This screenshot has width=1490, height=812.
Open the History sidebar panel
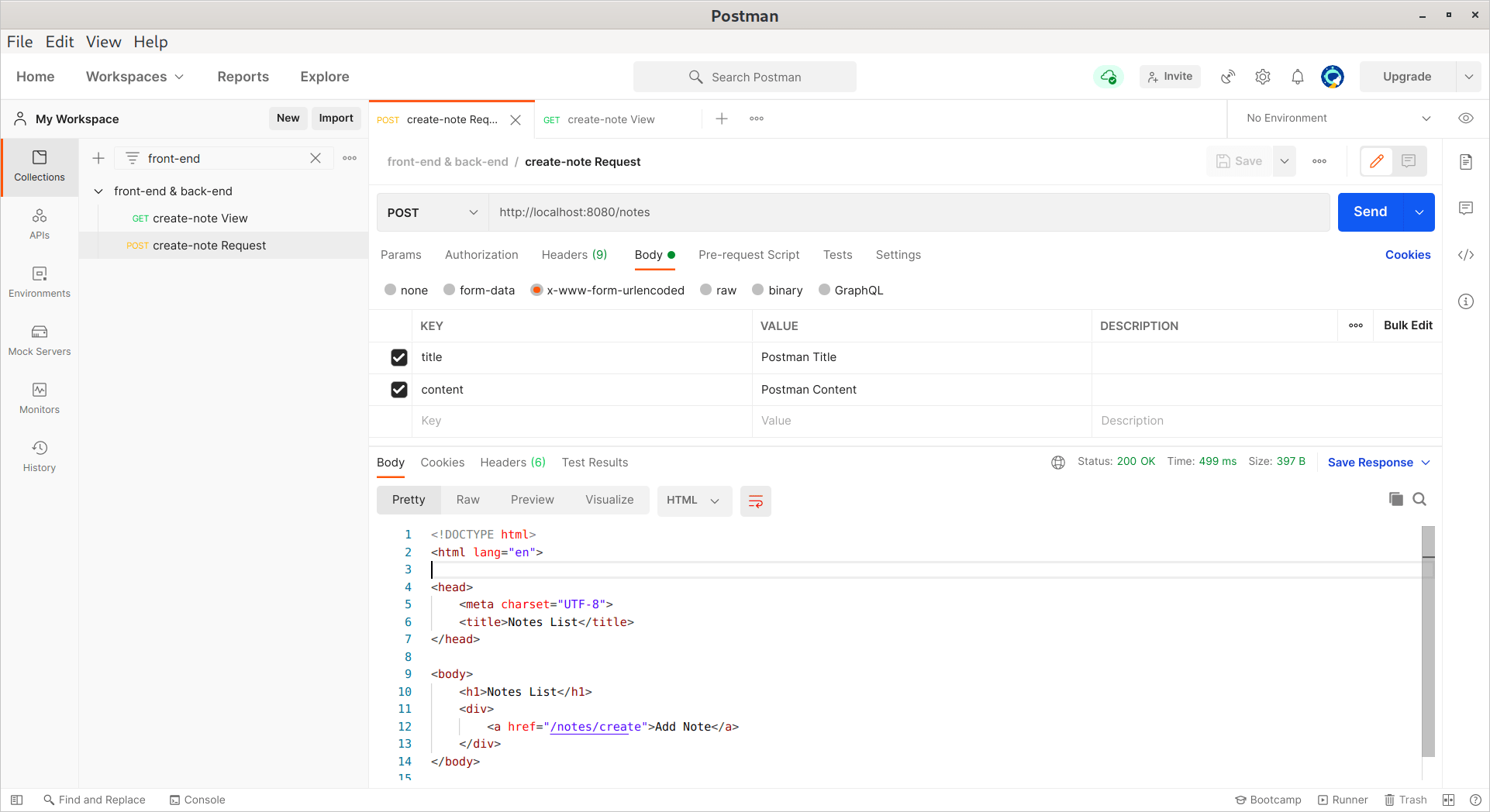40,457
